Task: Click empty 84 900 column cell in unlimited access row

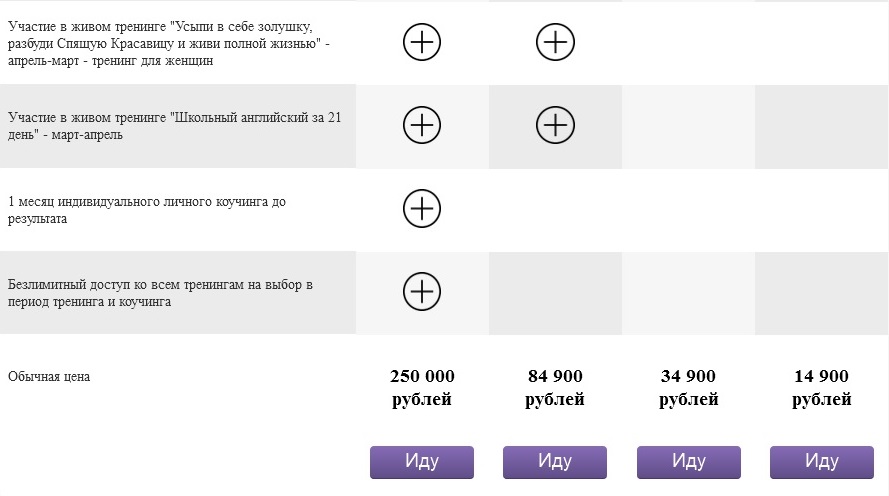Action: click(555, 291)
